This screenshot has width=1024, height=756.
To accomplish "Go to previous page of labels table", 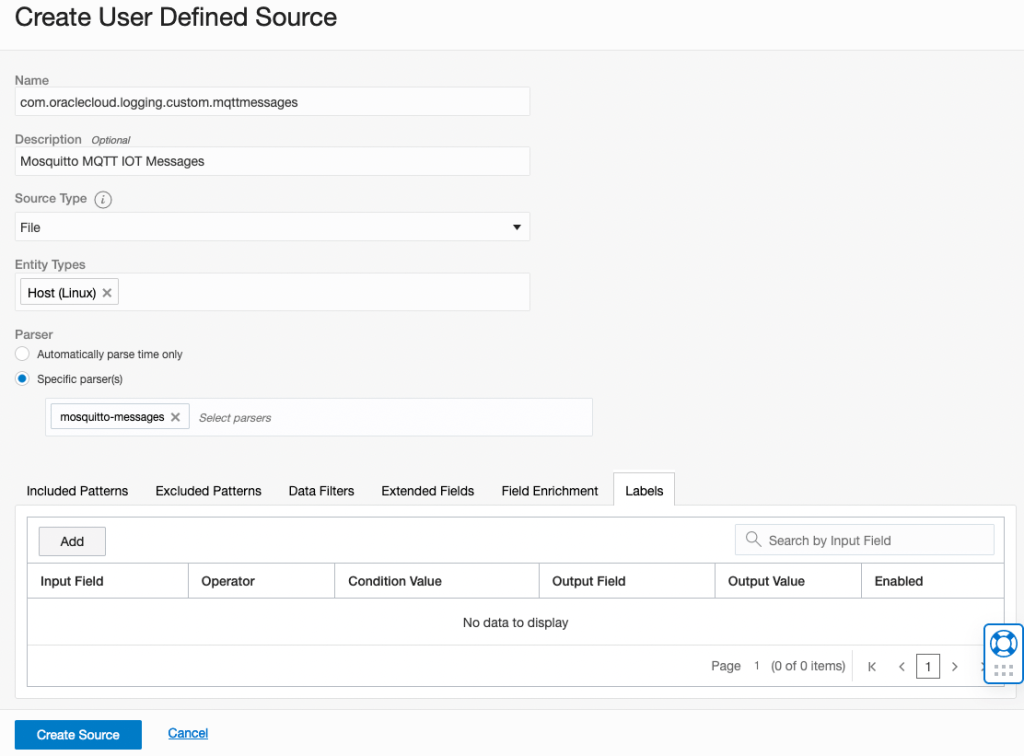I will (901, 666).
